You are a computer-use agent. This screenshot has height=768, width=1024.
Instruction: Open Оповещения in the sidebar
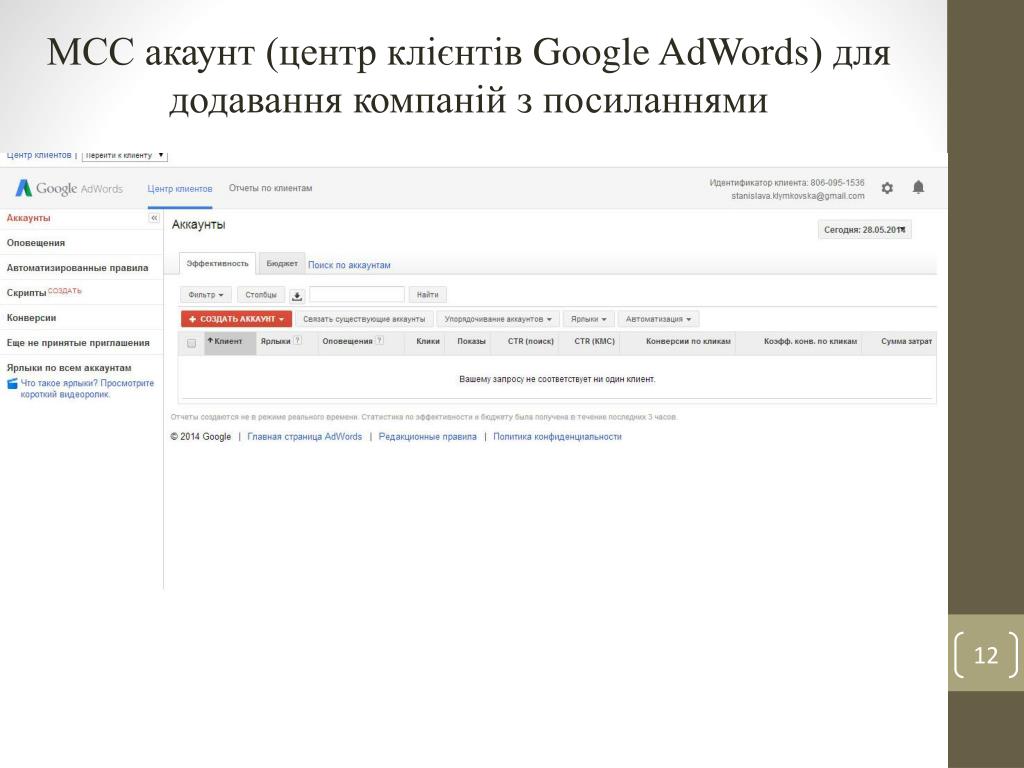click(x=36, y=243)
